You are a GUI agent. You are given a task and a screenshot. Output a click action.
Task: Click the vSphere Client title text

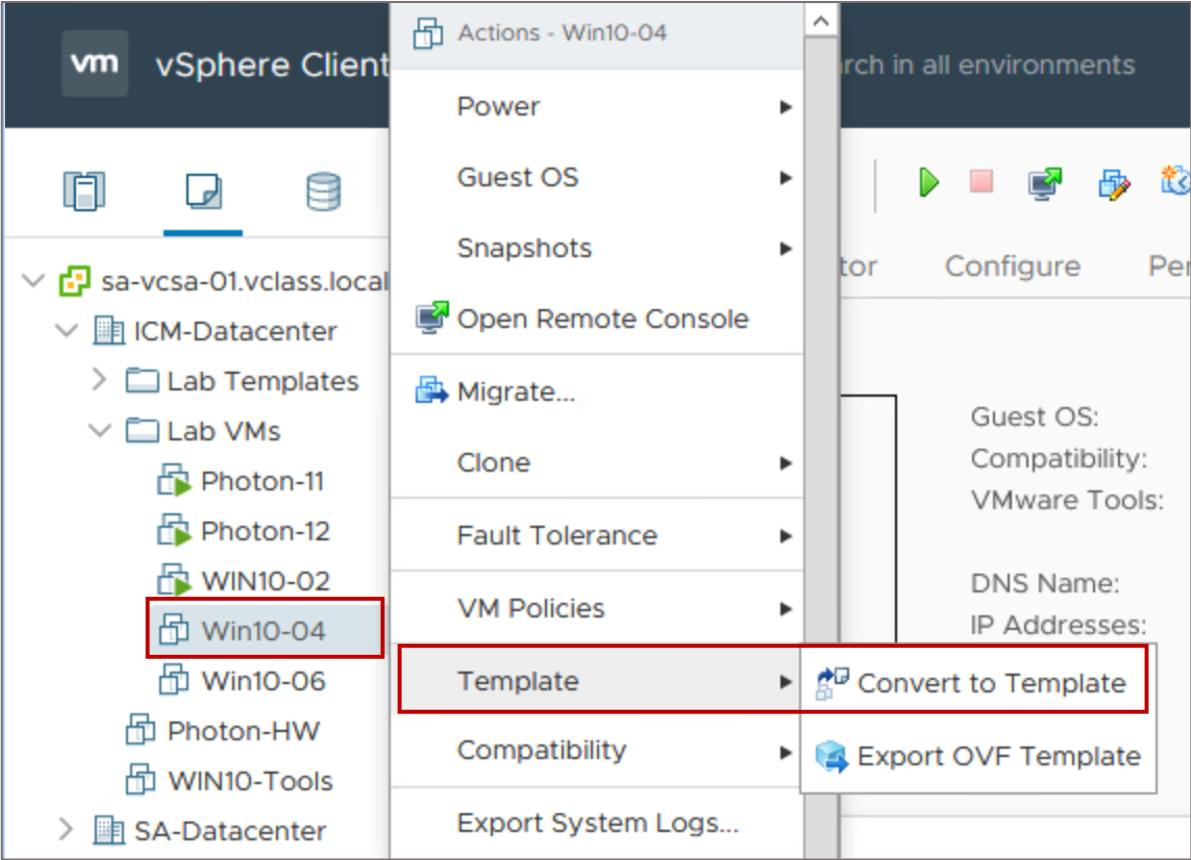coord(272,65)
